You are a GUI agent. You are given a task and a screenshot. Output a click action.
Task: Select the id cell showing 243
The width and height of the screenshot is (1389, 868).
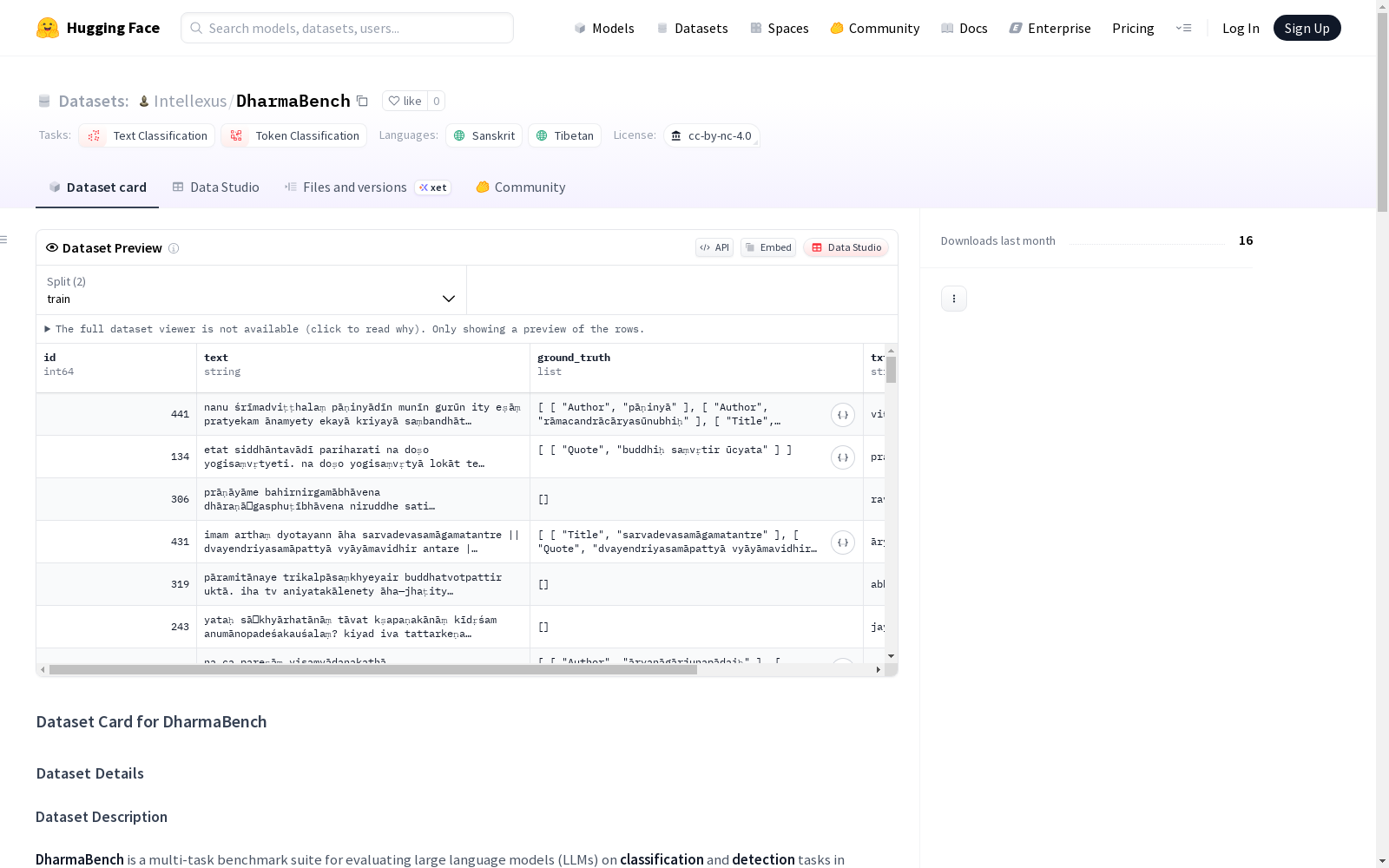(116, 627)
